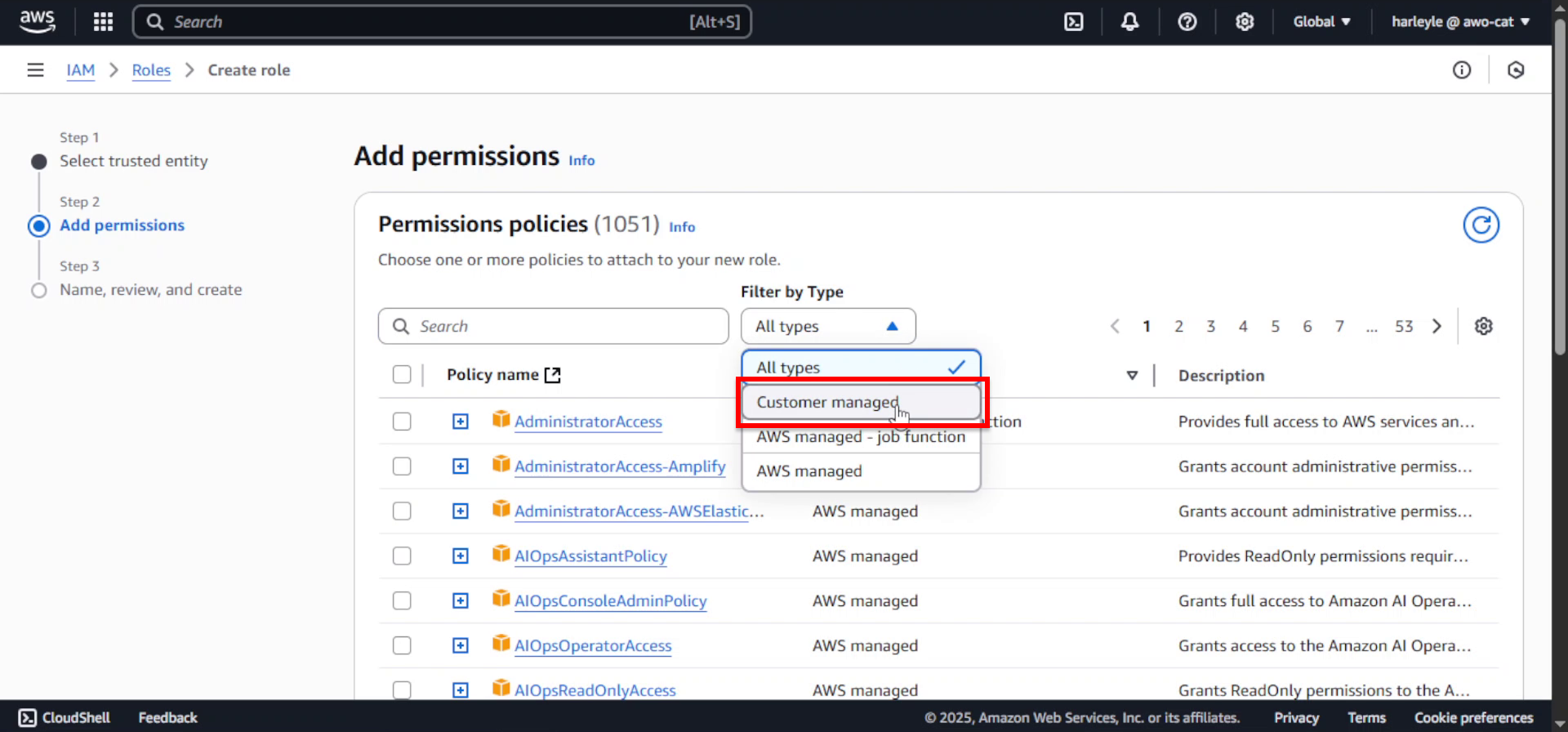Go to Step 1 Select trusted entity
Screen dimensions: 1568x732
click(x=133, y=161)
